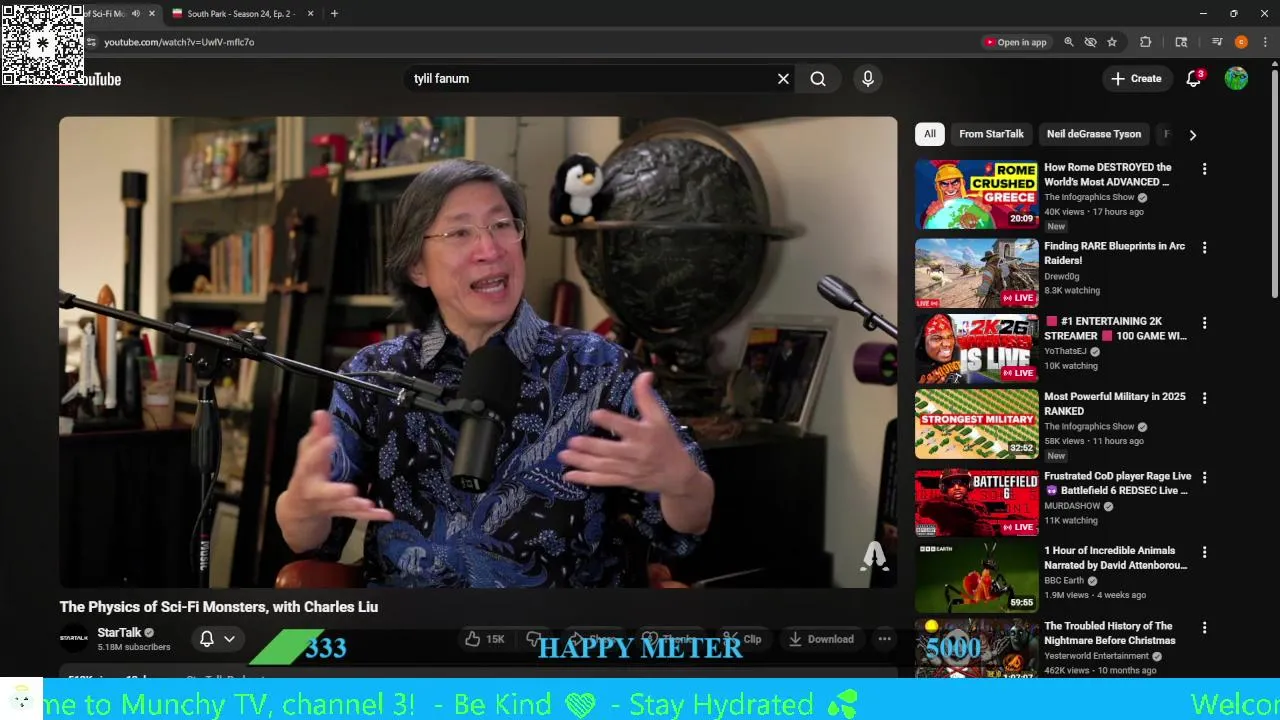Image resolution: width=1280 pixels, height=720 pixels.
Task: Open Frustrated CoD player Rage Live title
Action: [x=1117, y=483]
